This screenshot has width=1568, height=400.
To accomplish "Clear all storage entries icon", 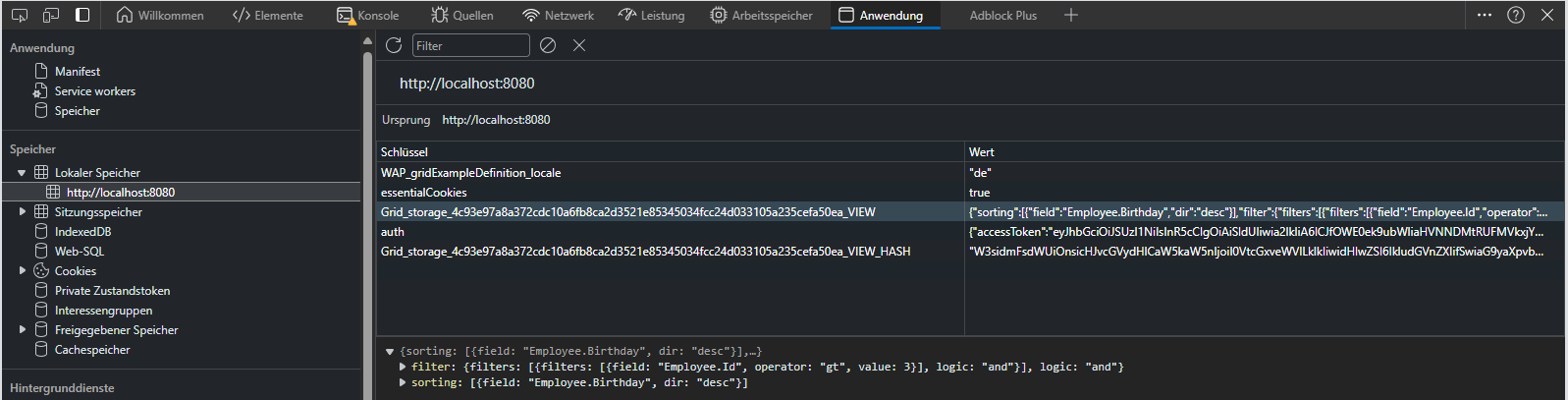I will pyautogui.click(x=548, y=45).
